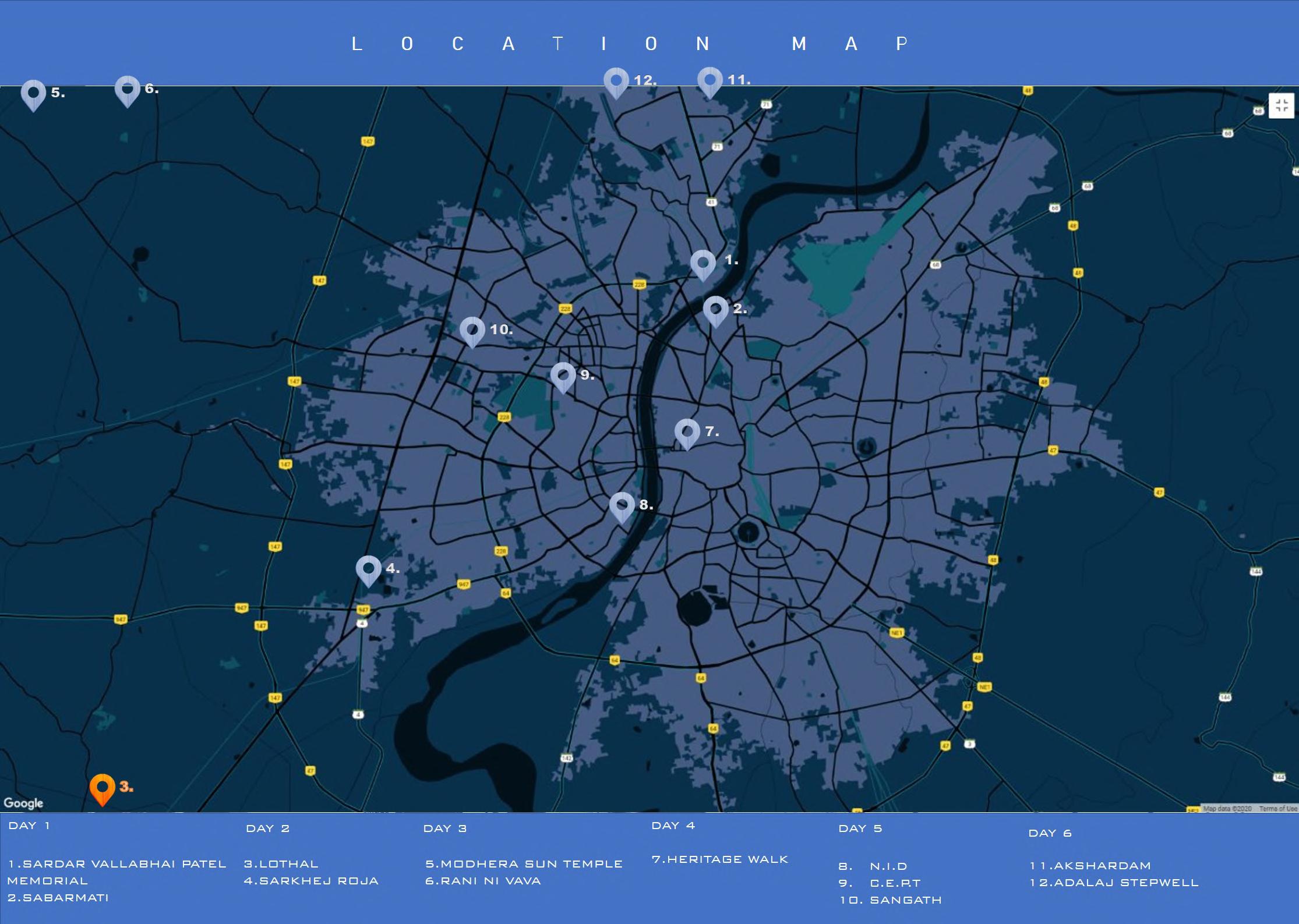Click map pin number 1

(703, 264)
